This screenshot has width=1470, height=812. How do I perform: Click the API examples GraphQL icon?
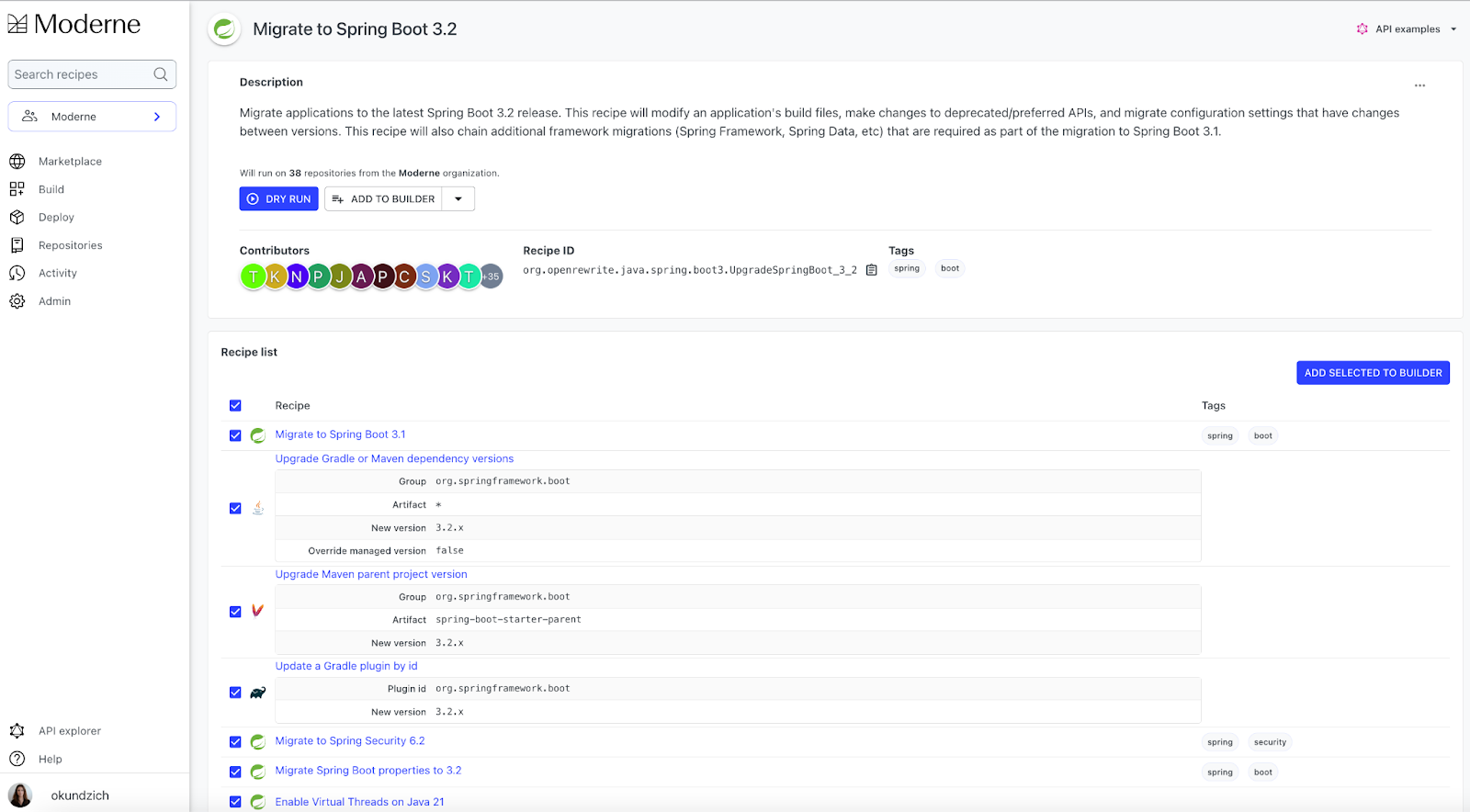[x=1363, y=29]
